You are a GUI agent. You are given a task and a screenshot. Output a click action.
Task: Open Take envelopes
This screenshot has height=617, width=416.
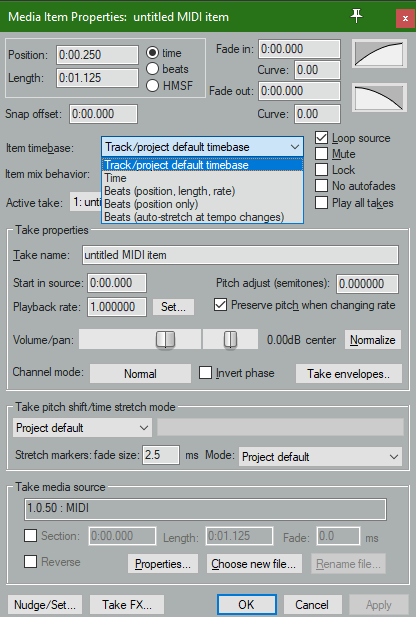tap(349, 373)
